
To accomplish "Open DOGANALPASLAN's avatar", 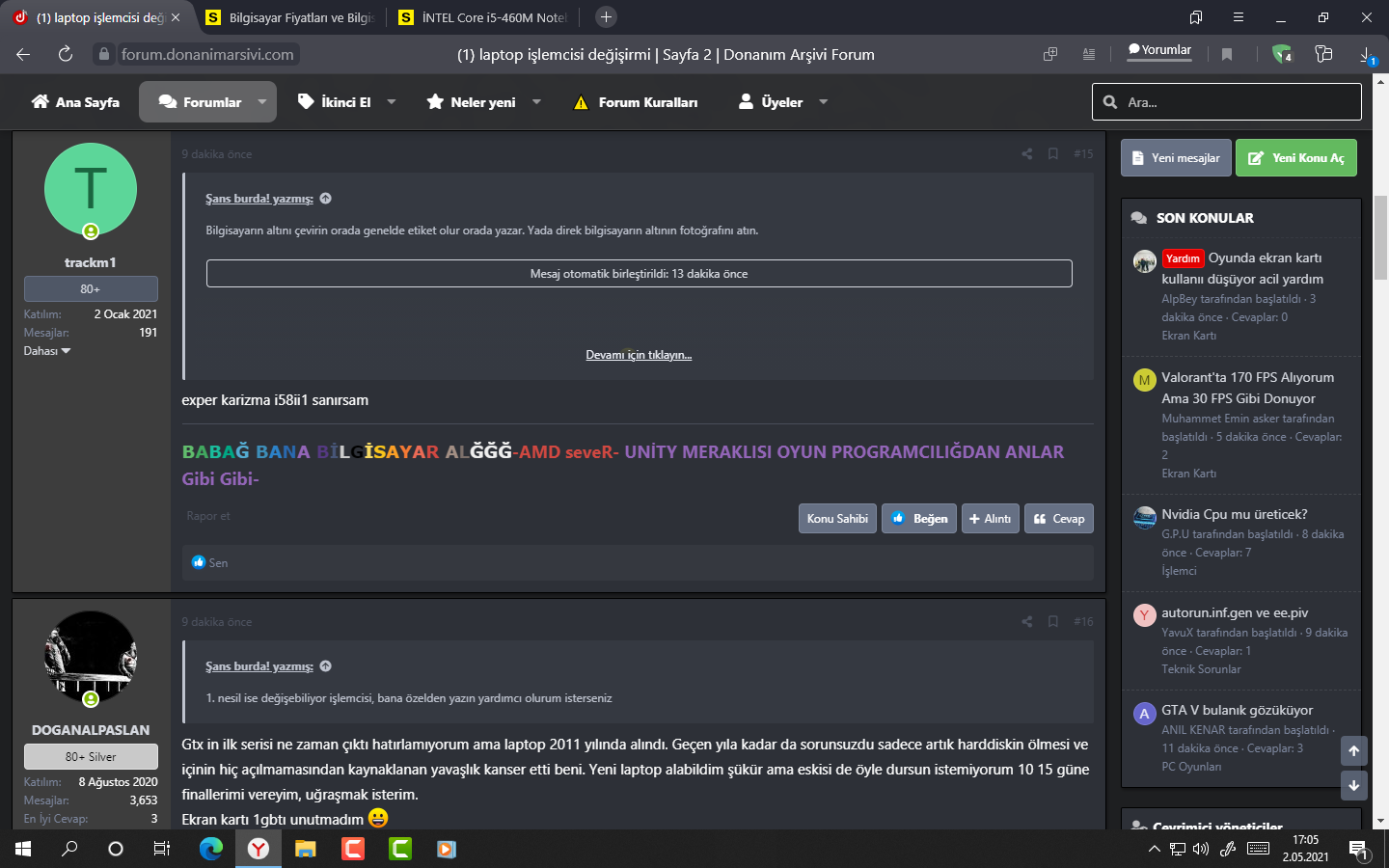I will pos(91,657).
